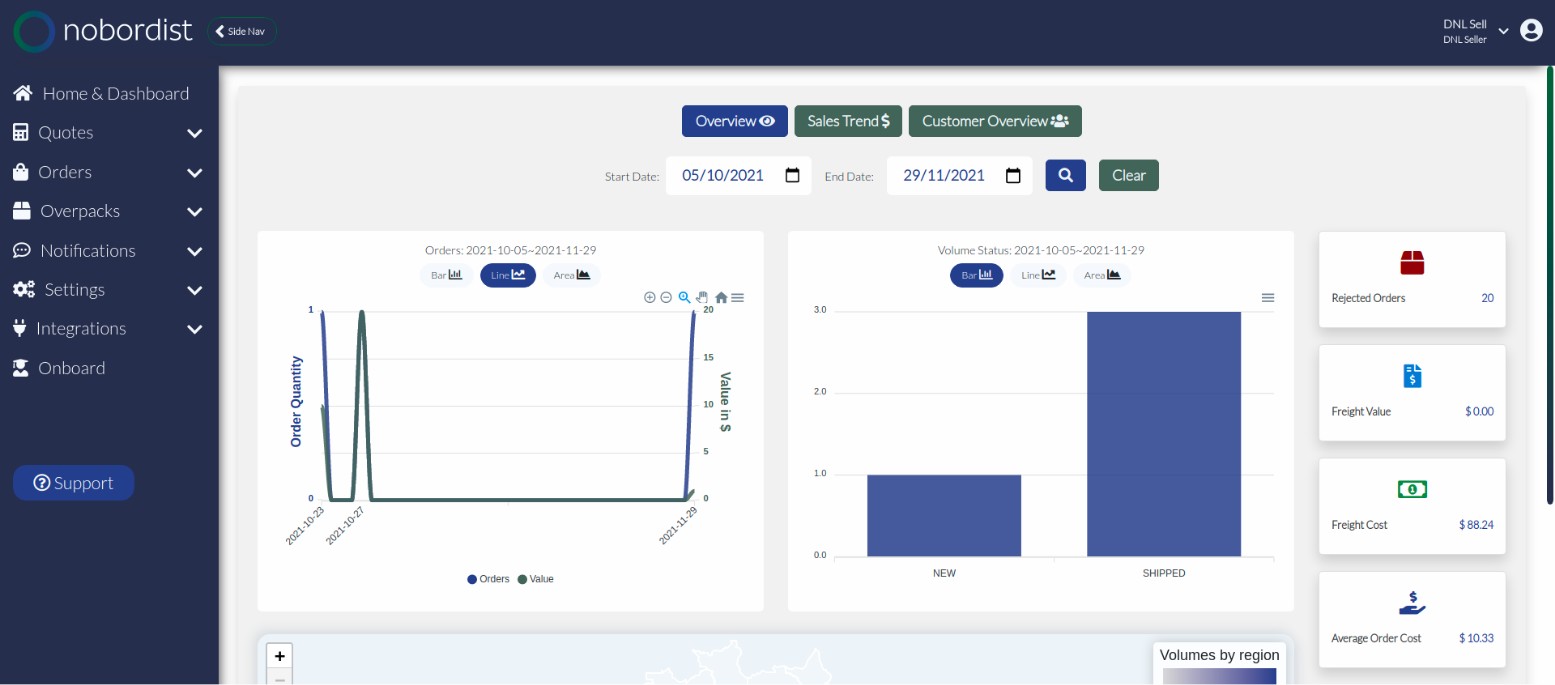The width and height of the screenshot is (1555, 685).
Task: Switch Volume Status chart to Line view
Action: (1038, 275)
